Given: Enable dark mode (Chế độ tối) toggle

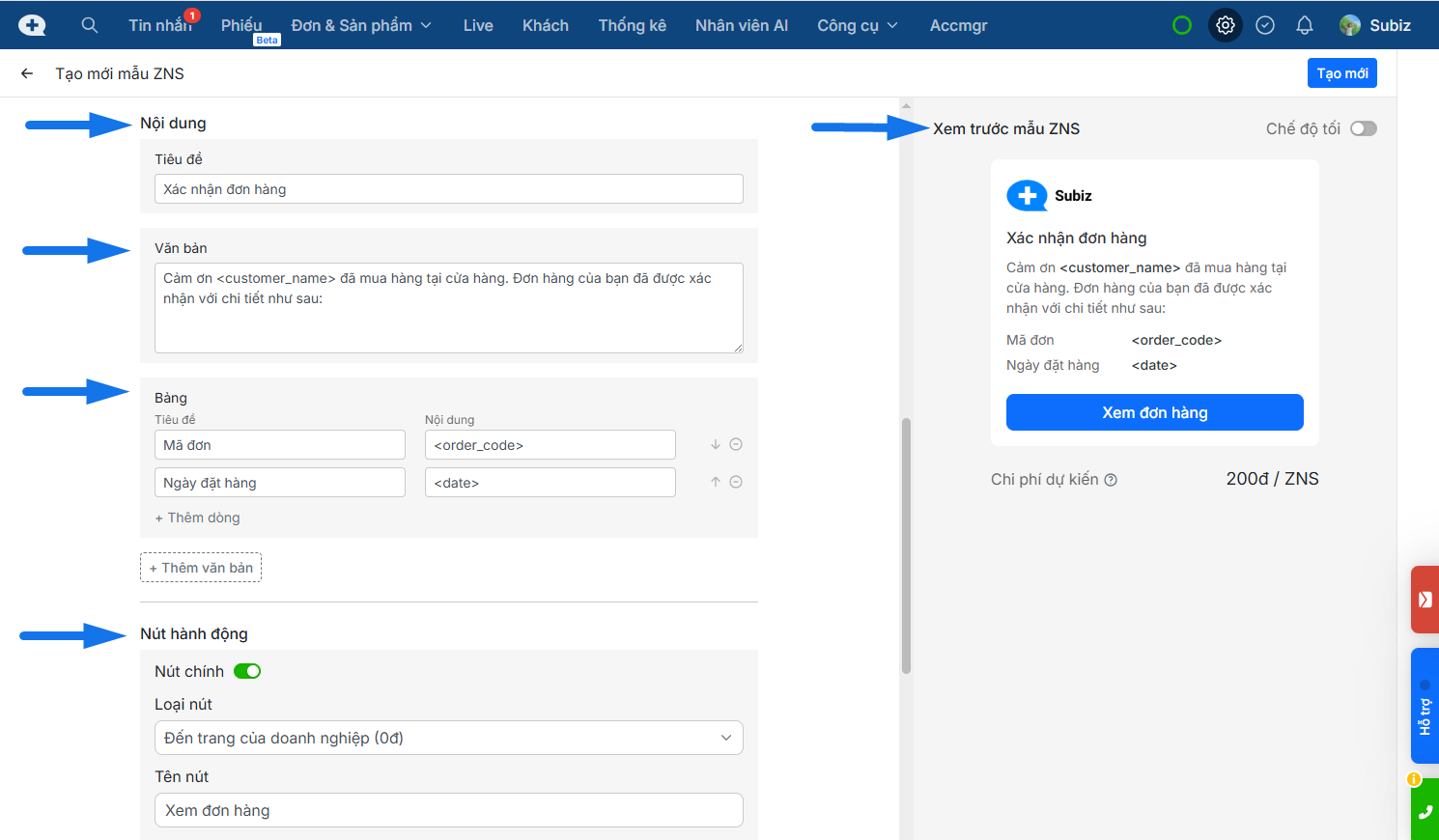Looking at the screenshot, I should pyautogui.click(x=1363, y=128).
